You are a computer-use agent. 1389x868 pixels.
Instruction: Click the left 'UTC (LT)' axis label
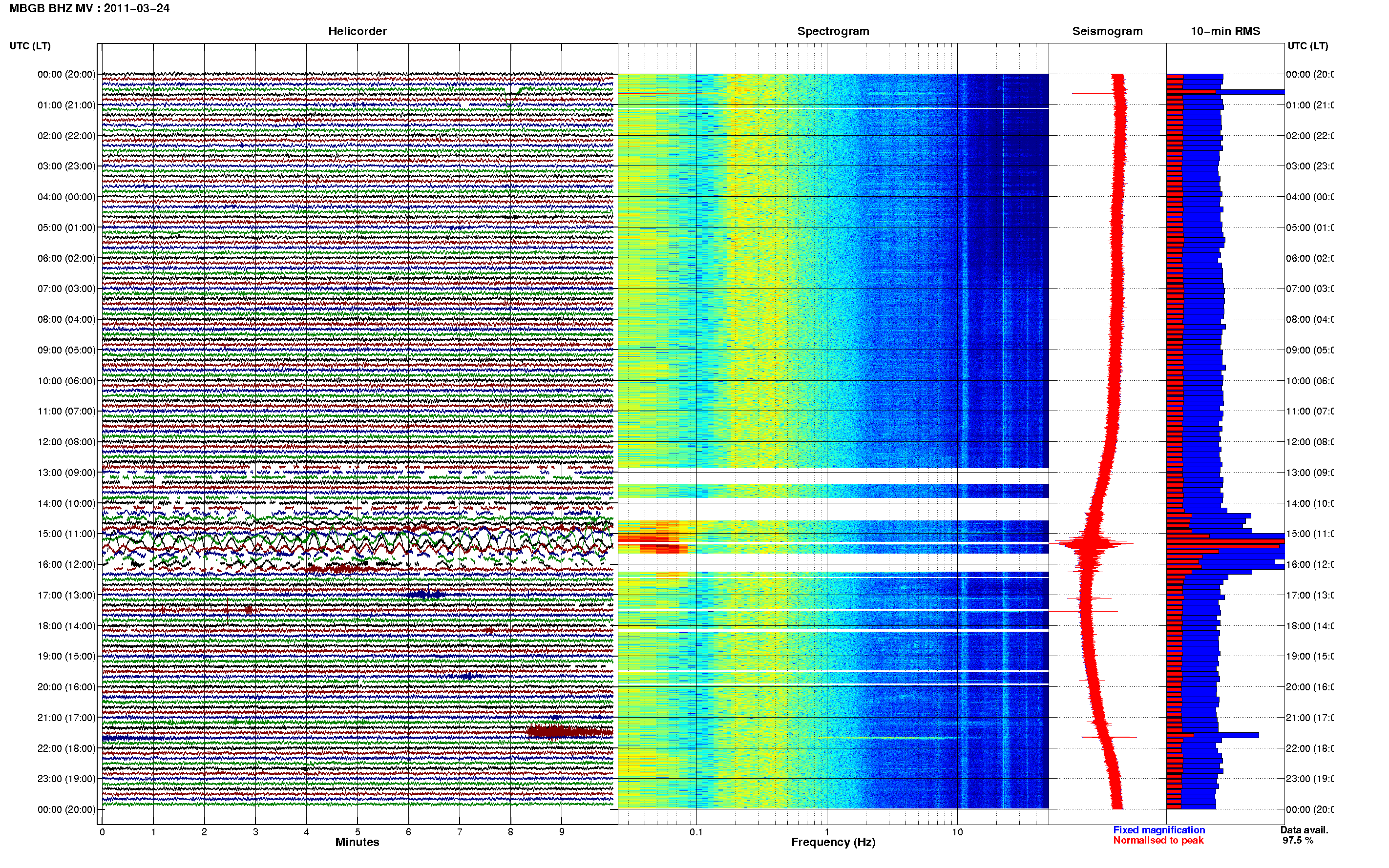[x=30, y=46]
